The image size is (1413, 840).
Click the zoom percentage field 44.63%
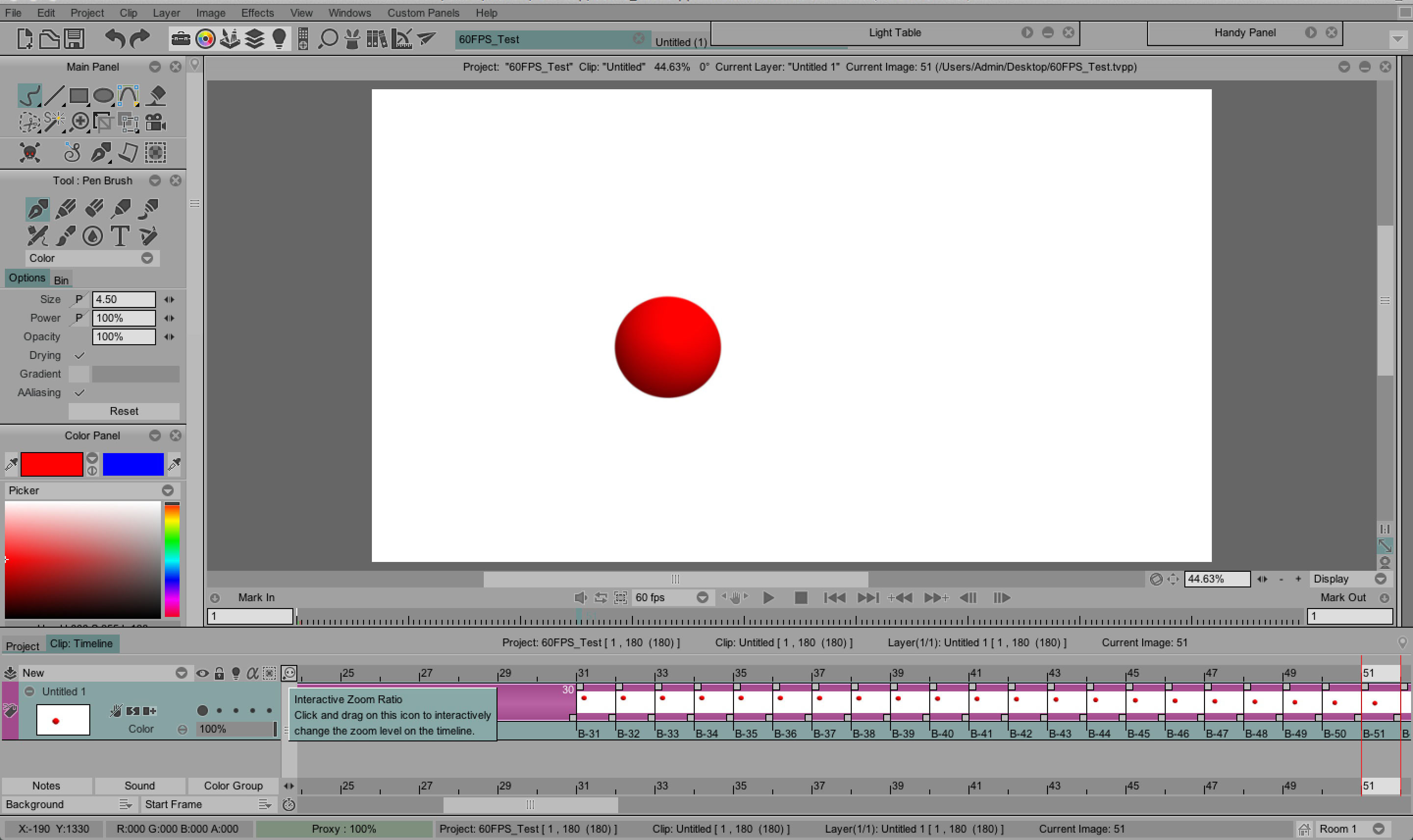[x=1217, y=579]
